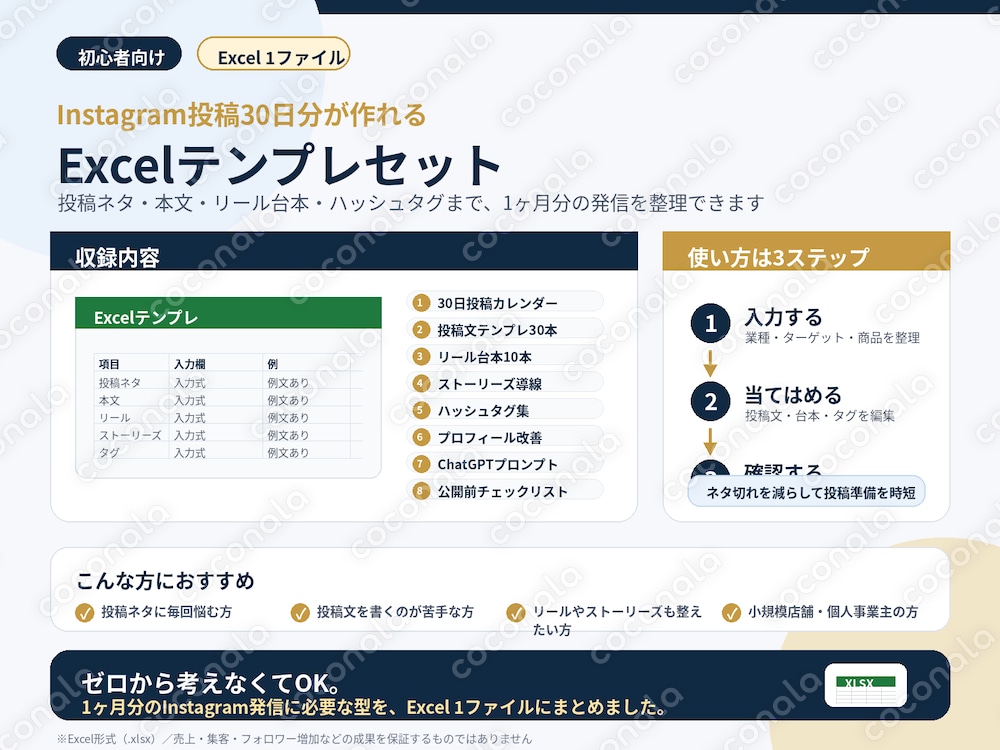The width and height of the screenshot is (1000, 750).
Task: Click the ※Excel形式 disclaimer footnote
Action: (x=294, y=739)
